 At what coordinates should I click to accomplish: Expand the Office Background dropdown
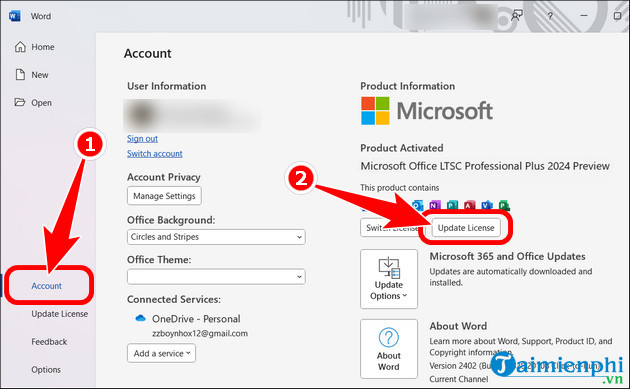(x=216, y=237)
